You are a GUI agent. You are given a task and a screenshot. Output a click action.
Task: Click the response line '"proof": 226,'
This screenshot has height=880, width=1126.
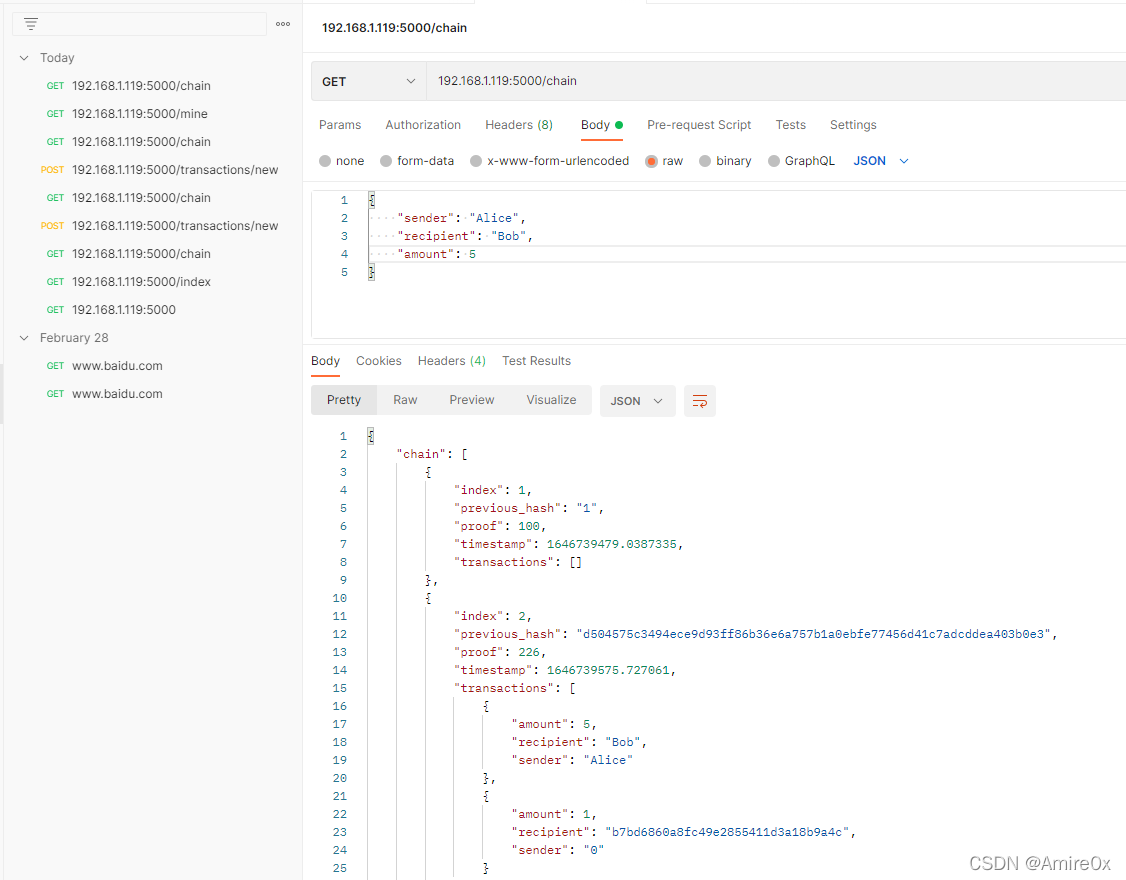coord(500,652)
